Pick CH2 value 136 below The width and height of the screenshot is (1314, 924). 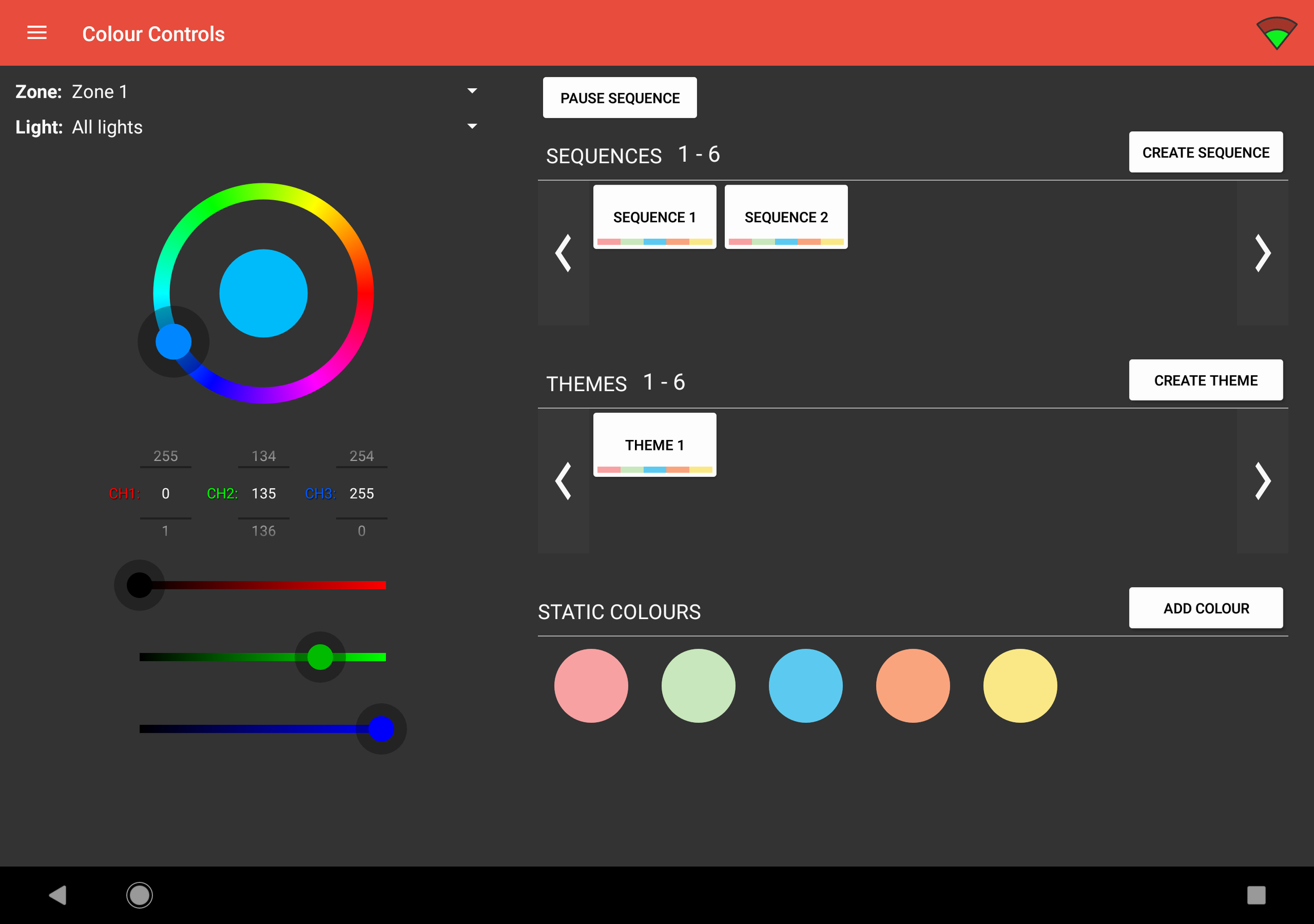[264, 531]
